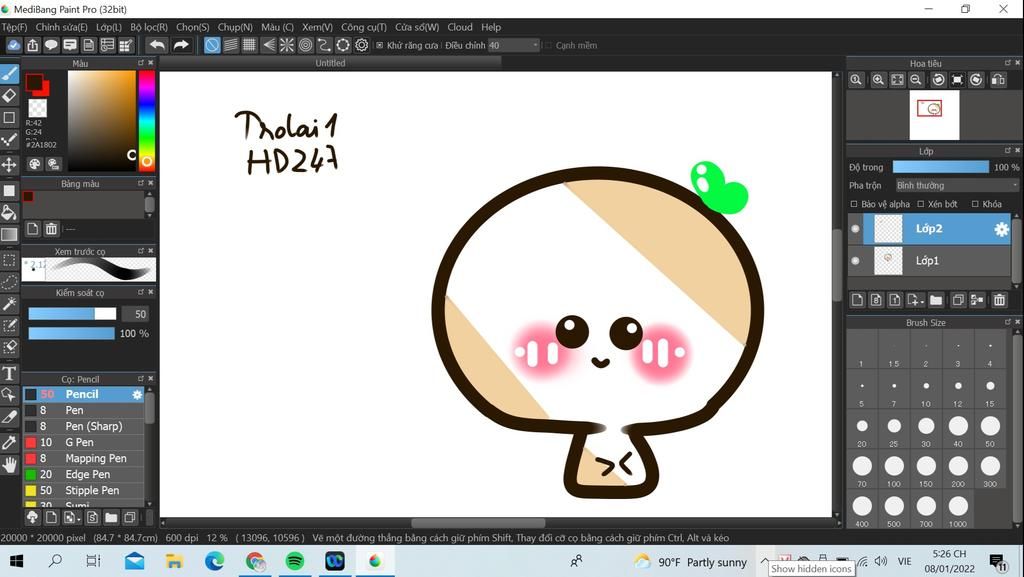
Task: Select the Move tool
Action: 9,164
